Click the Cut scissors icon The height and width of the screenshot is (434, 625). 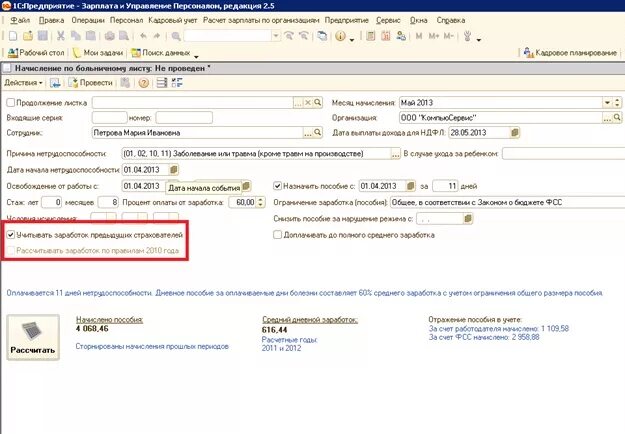coord(61,36)
